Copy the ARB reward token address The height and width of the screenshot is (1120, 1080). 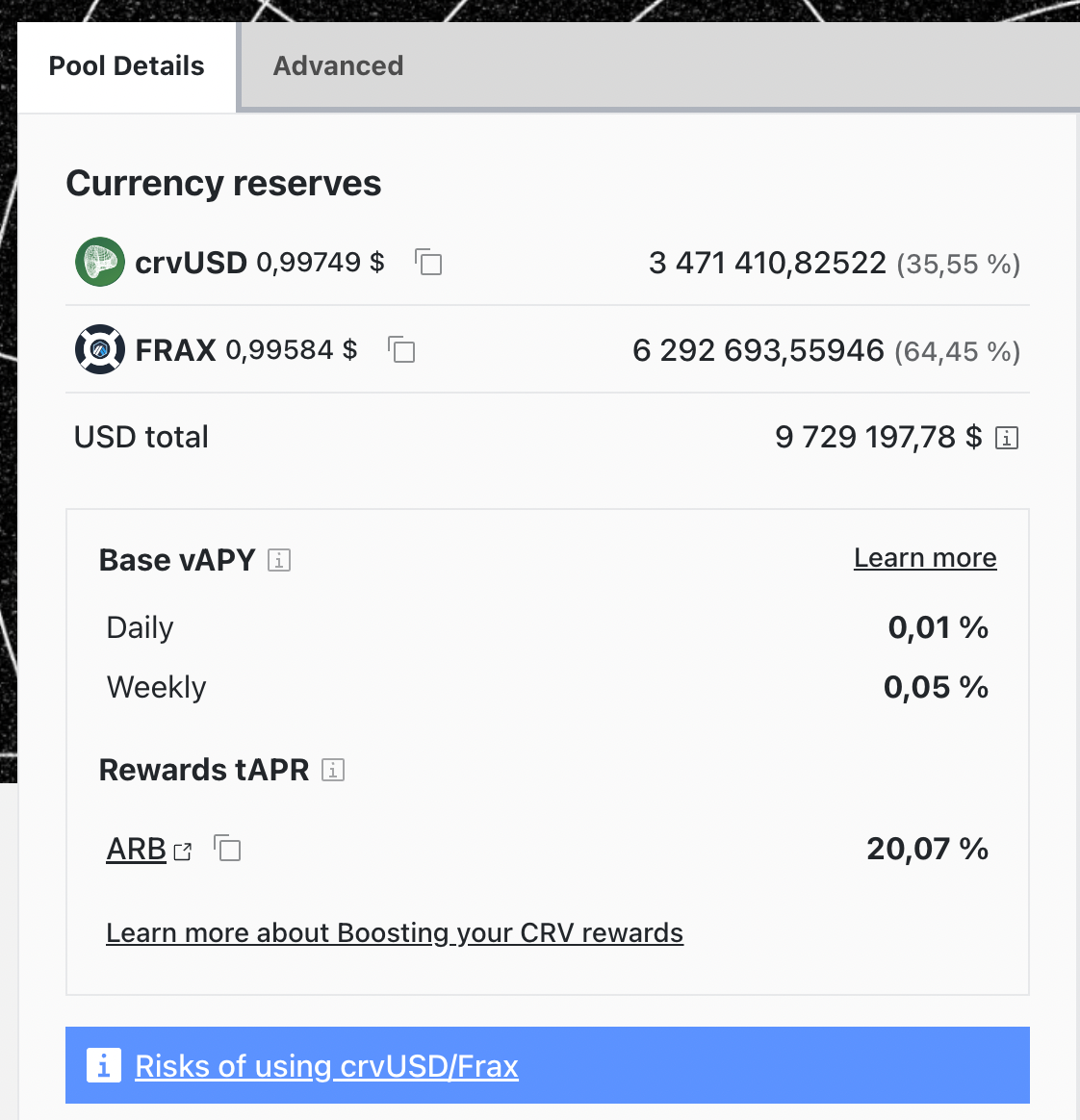227,849
